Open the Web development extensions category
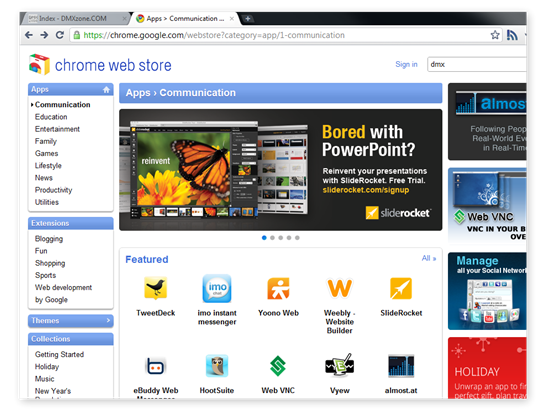This screenshot has width=539, height=409. pos(63,287)
